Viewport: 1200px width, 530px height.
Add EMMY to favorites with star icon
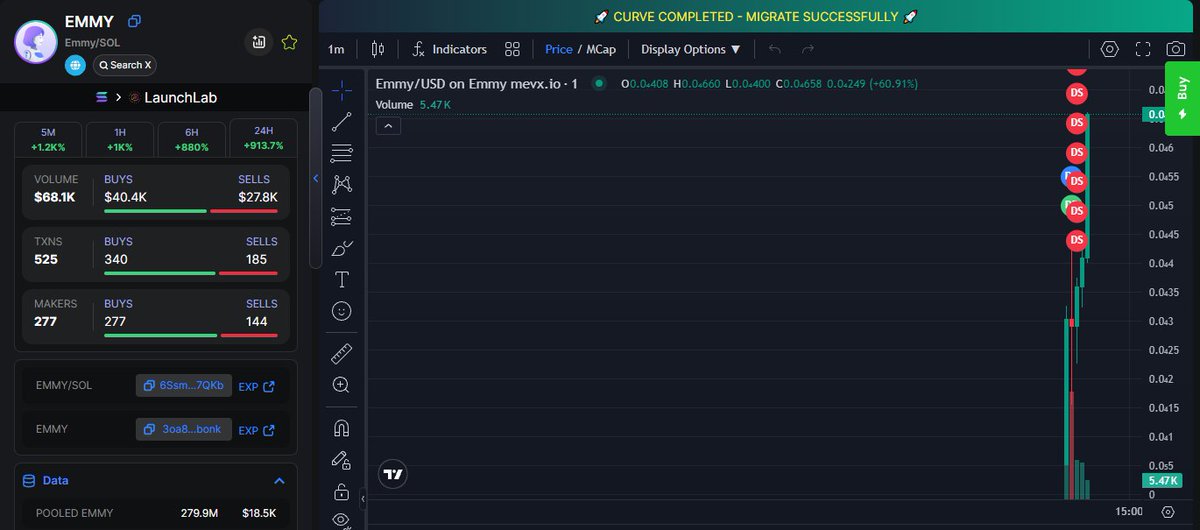[289, 42]
